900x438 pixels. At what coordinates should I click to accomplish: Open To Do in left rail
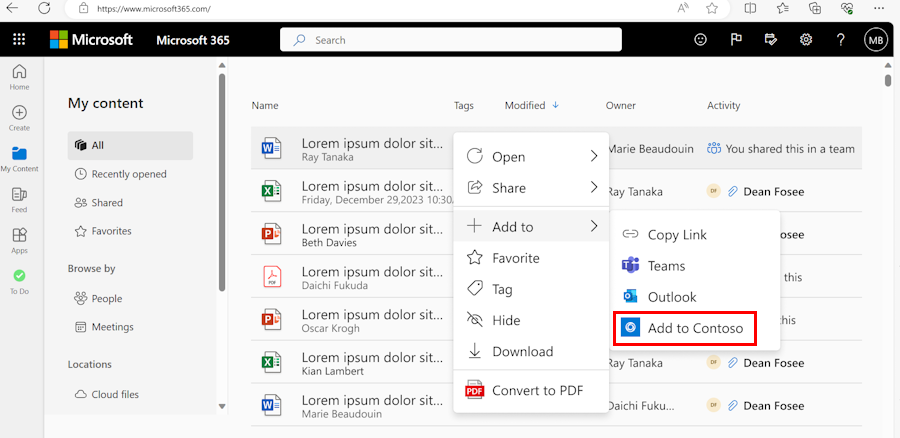click(19, 282)
